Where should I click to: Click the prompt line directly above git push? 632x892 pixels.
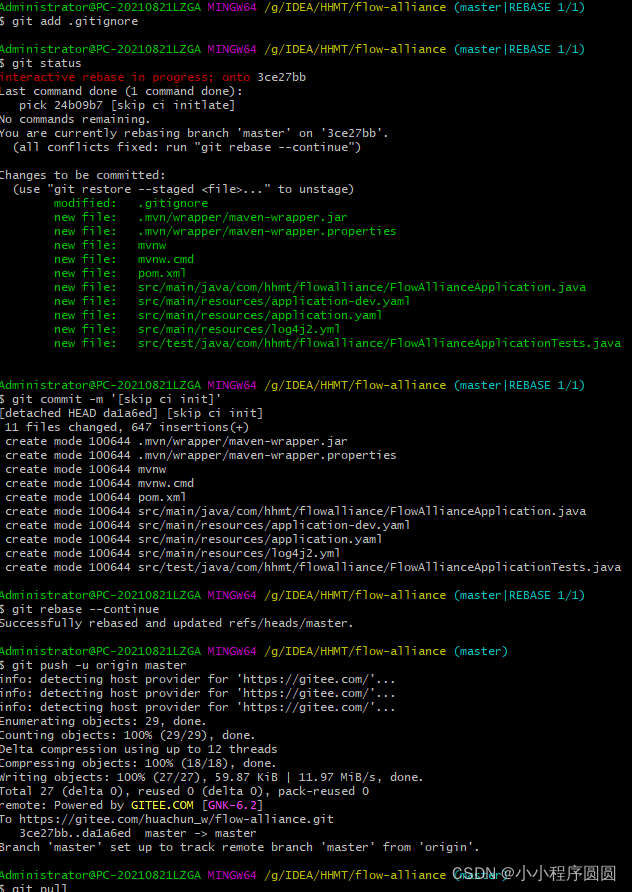(x=254, y=651)
